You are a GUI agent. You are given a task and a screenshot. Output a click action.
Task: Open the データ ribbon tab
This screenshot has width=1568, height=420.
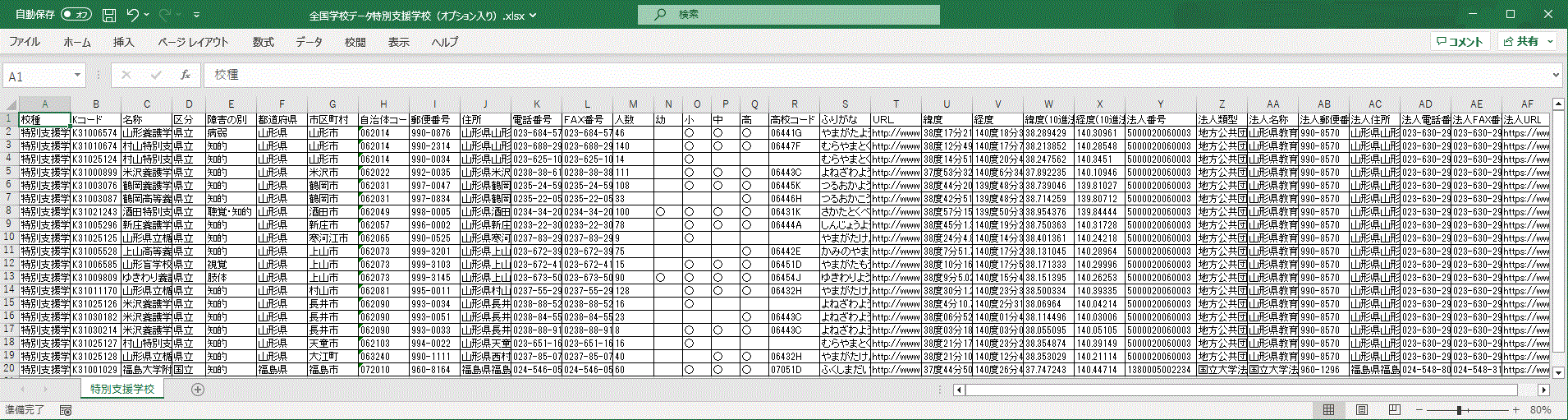(309, 42)
